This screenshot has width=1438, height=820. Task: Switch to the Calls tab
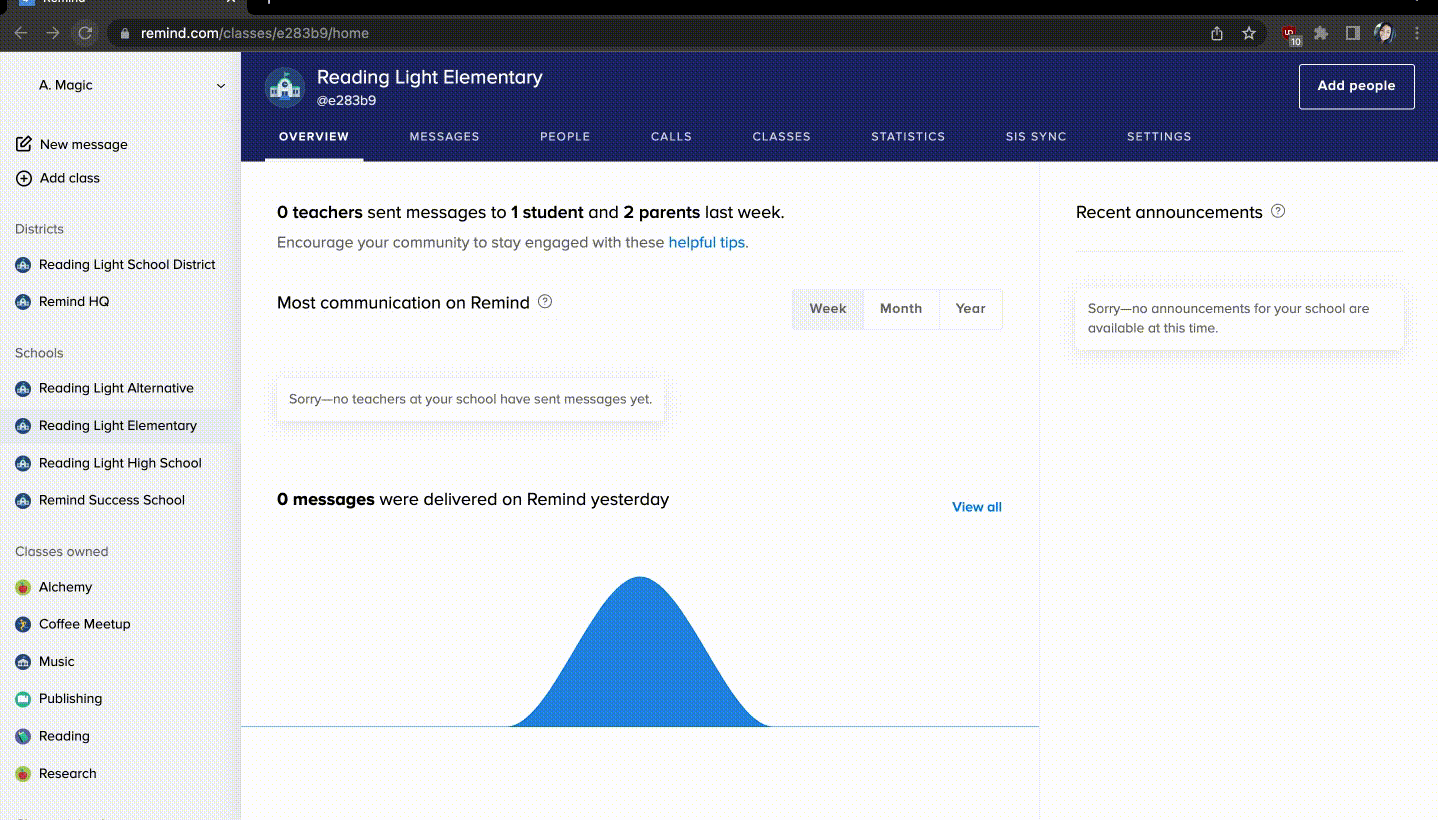click(x=671, y=137)
